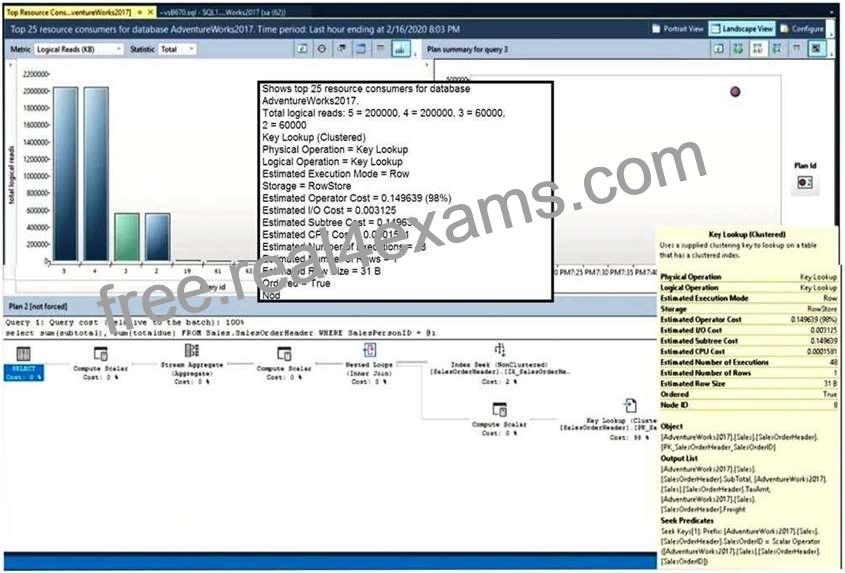Click the detailed grid view icon

361,49
